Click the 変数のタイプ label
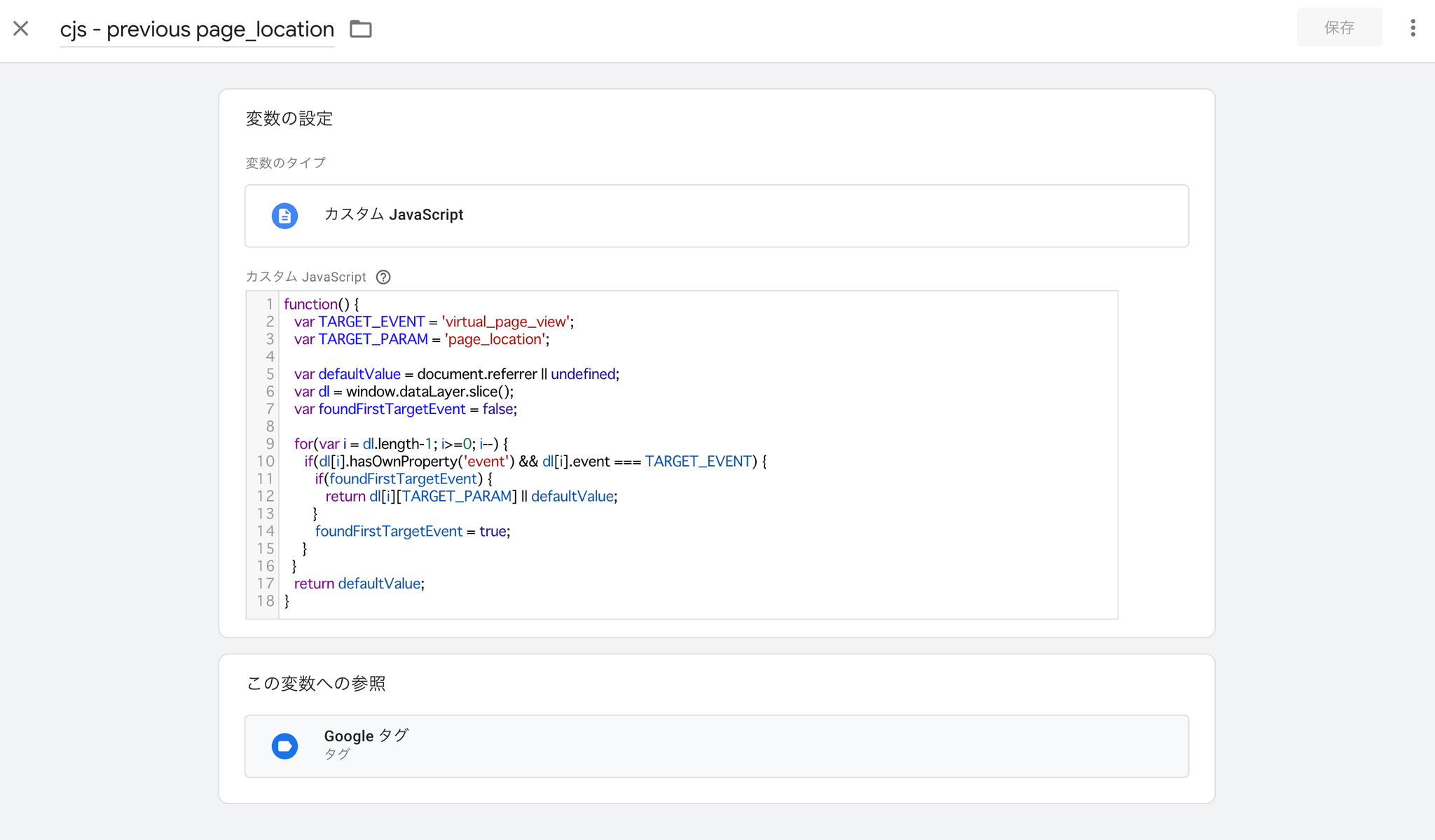This screenshot has width=1435, height=840. click(x=286, y=163)
